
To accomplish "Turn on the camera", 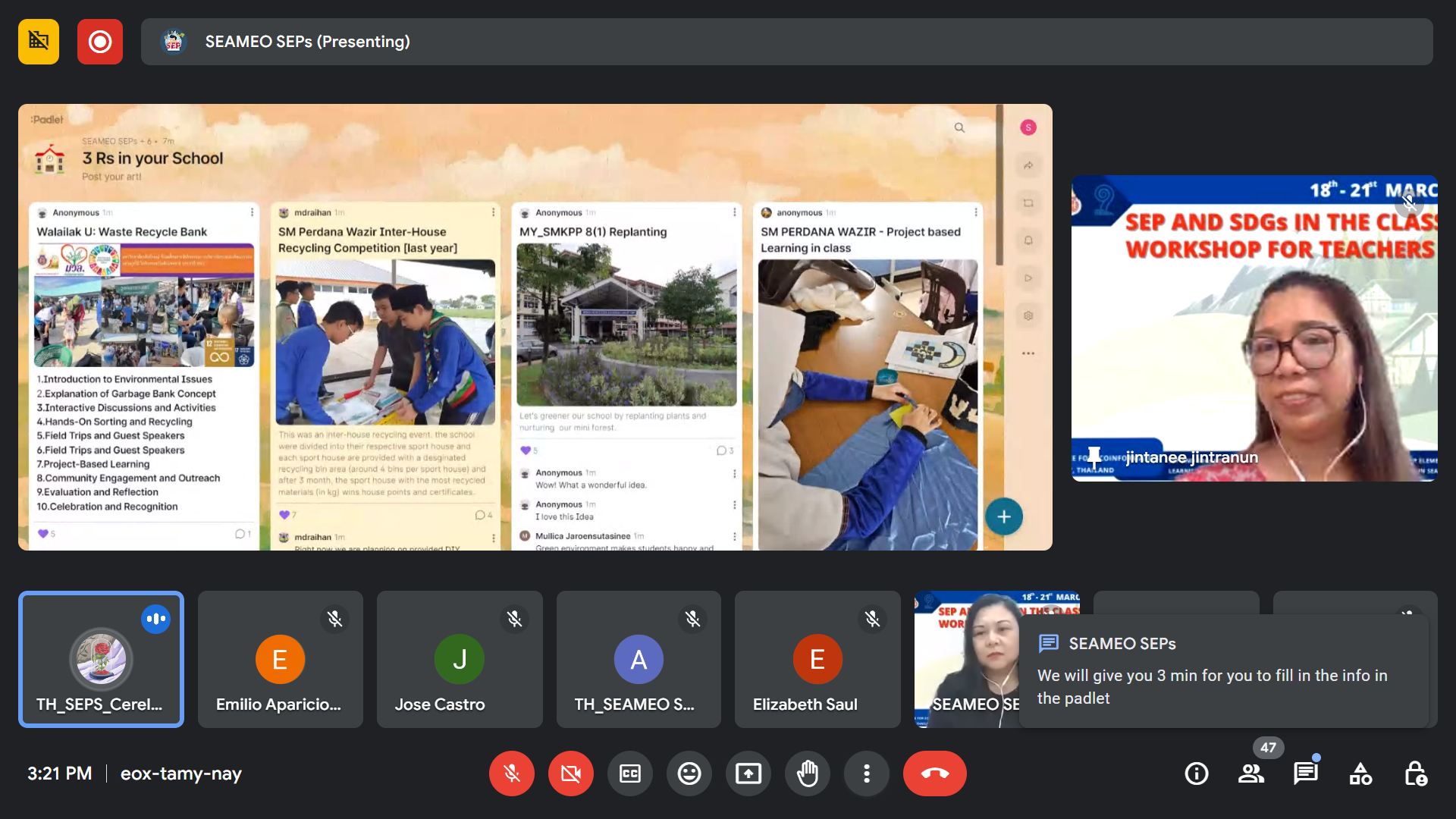I will pos(571,773).
